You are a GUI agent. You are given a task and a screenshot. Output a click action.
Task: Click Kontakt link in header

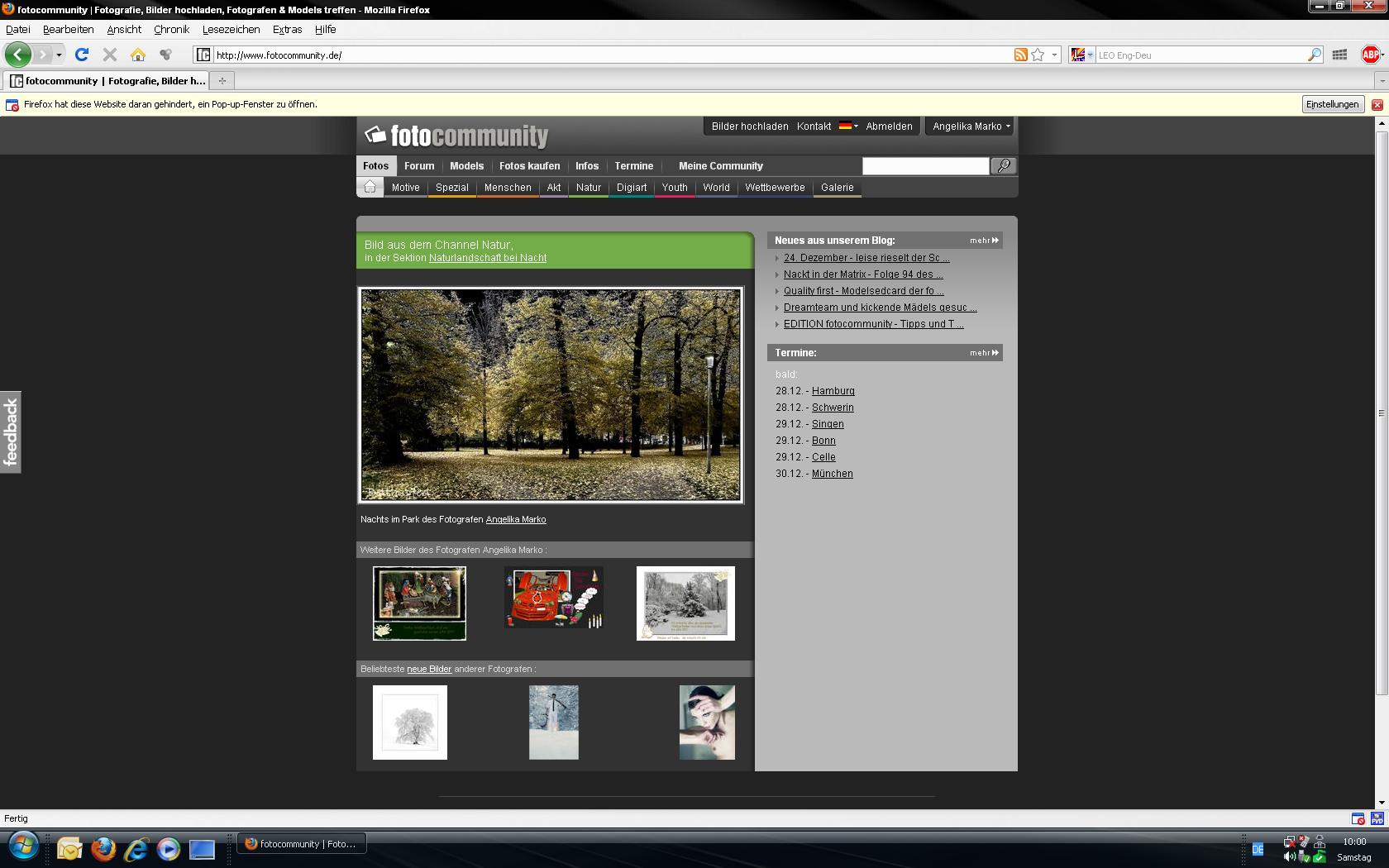tap(814, 126)
